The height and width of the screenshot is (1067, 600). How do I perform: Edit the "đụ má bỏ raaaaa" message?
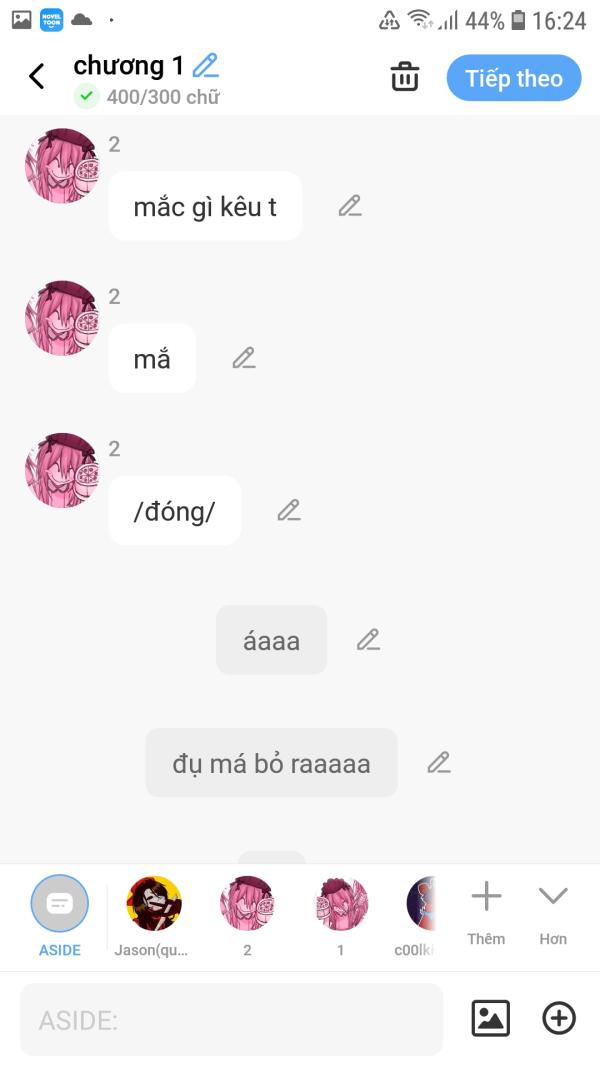point(439,763)
